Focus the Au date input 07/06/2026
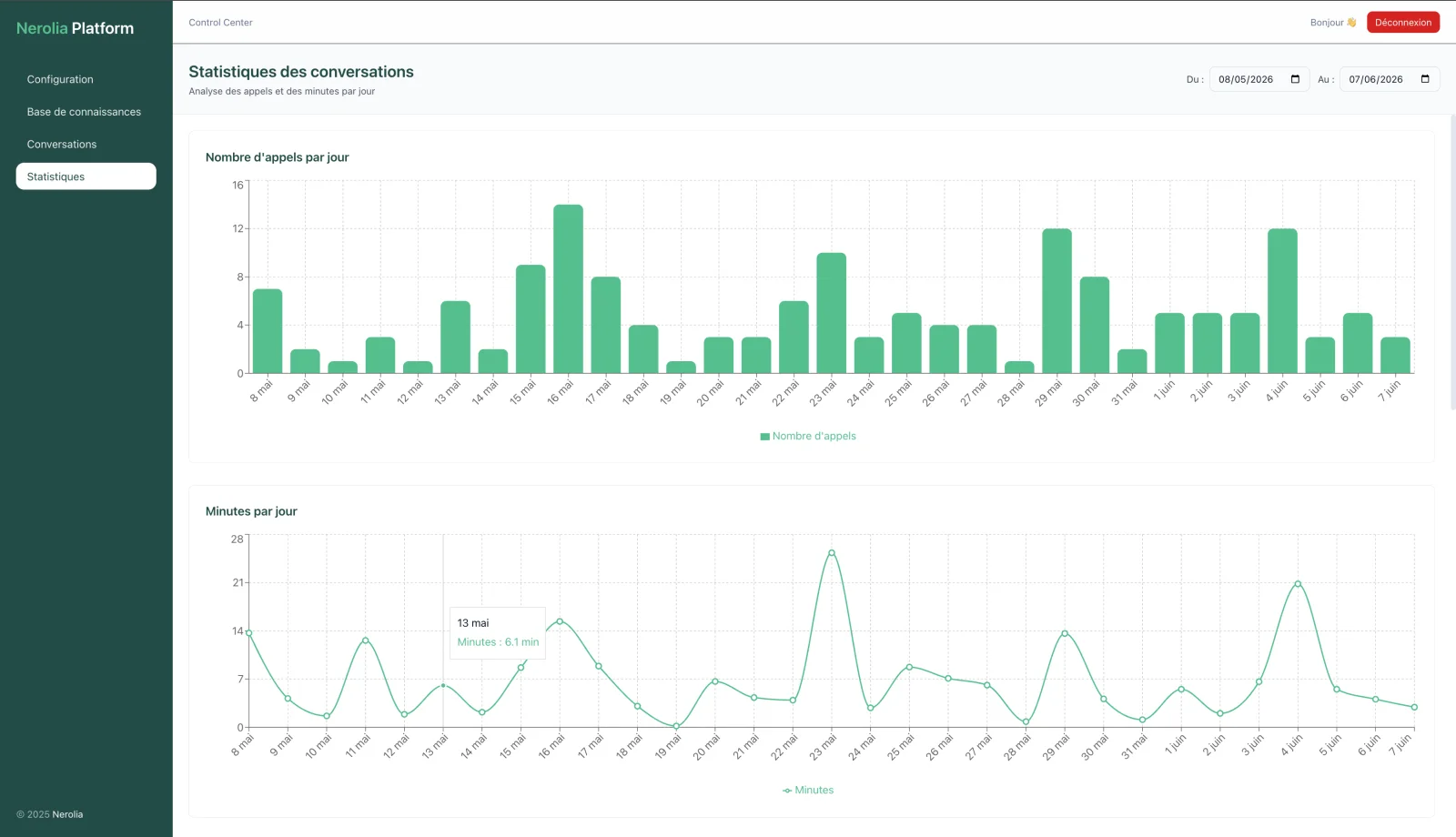The height and width of the screenshot is (837, 1456). (1390, 79)
